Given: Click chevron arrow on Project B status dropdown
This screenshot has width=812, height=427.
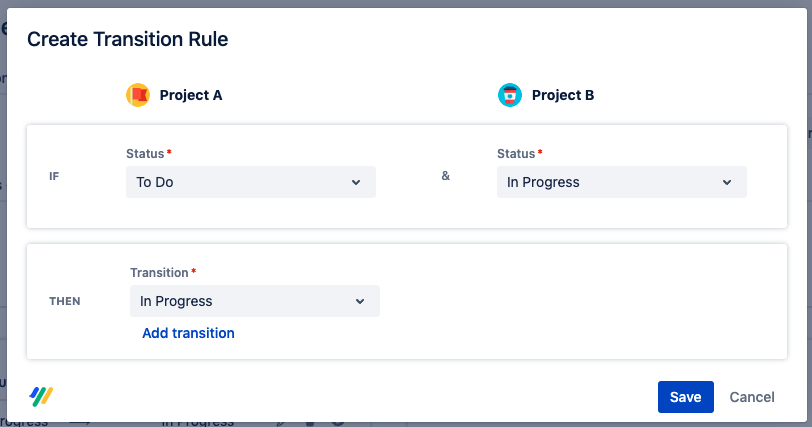Looking at the screenshot, I should [x=727, y=182].
